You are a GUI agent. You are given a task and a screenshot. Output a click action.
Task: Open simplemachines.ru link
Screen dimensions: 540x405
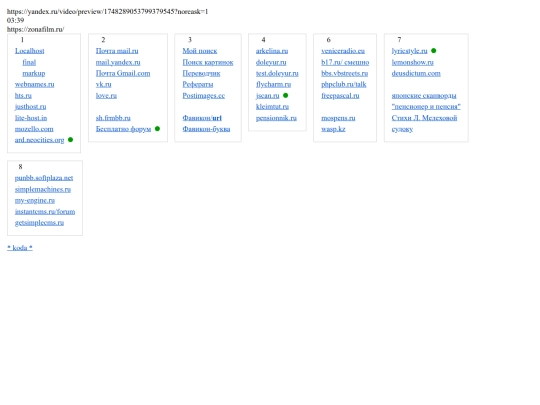point(43,189)
